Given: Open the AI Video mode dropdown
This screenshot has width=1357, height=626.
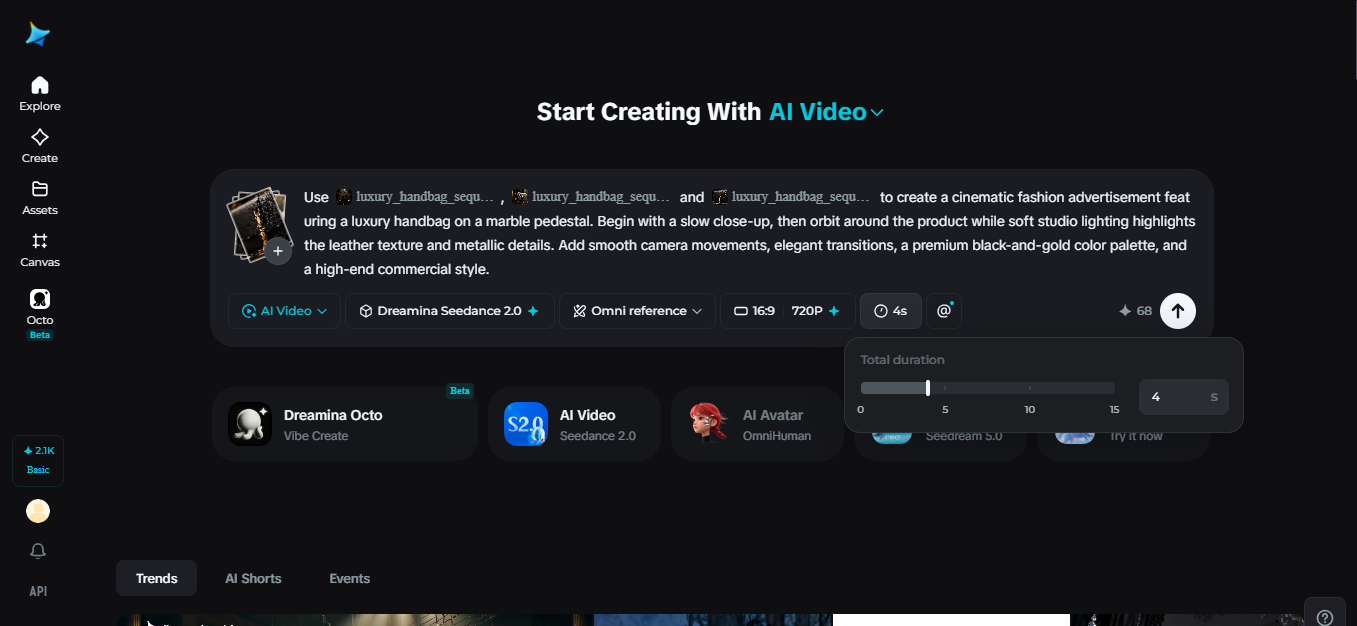Looking at the screenshot, I should coord(284,311).
